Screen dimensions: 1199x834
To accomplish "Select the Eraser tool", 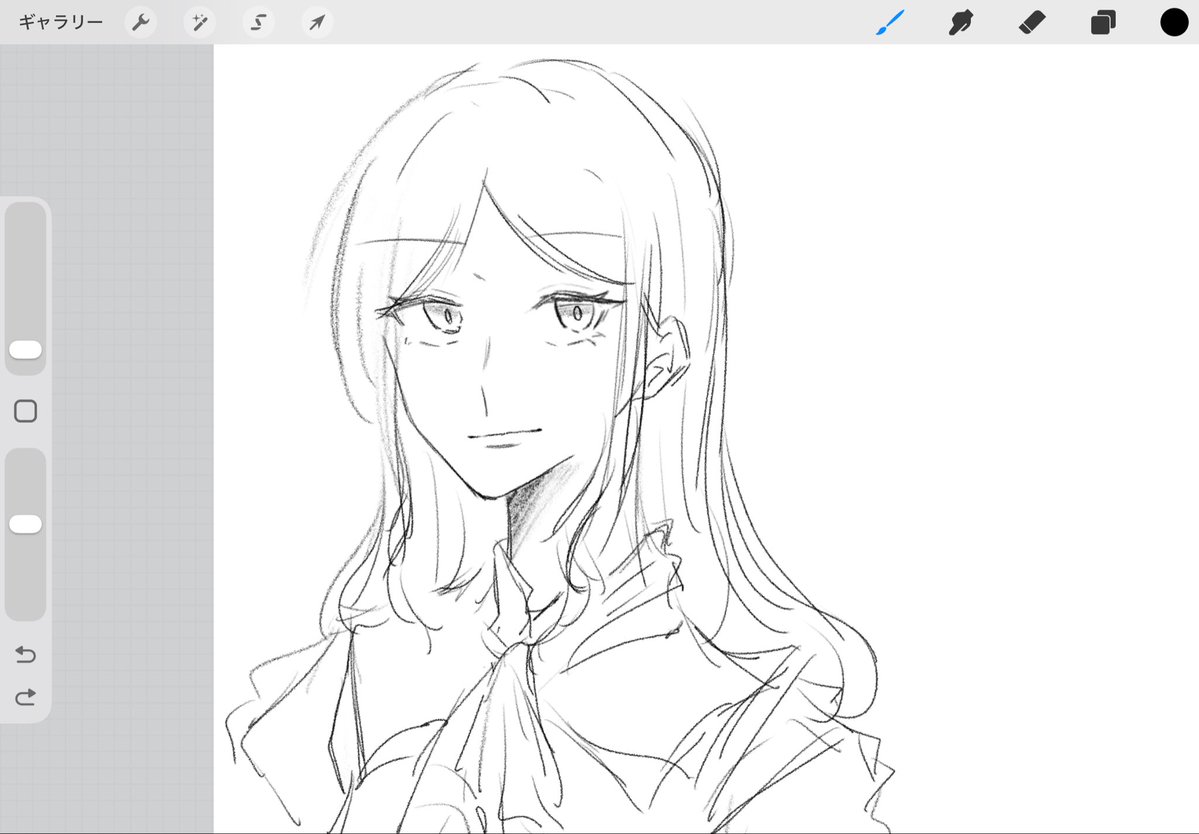I will 1032,22.
